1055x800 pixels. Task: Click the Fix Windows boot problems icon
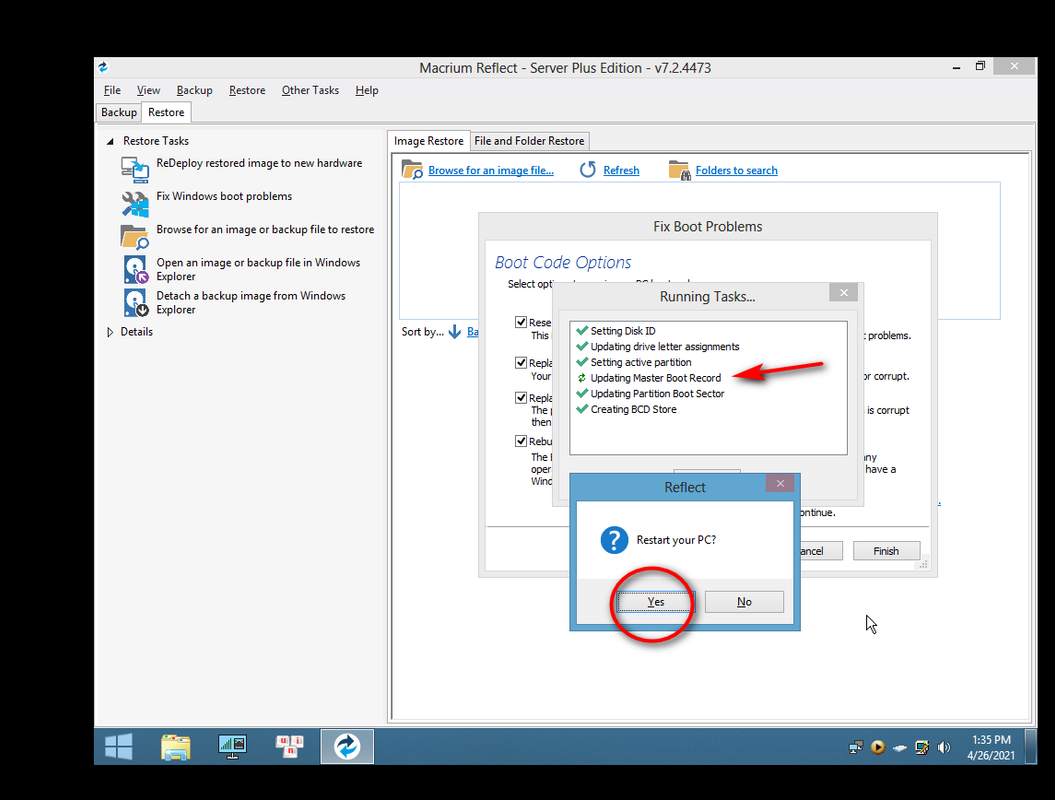coord(135,203)
